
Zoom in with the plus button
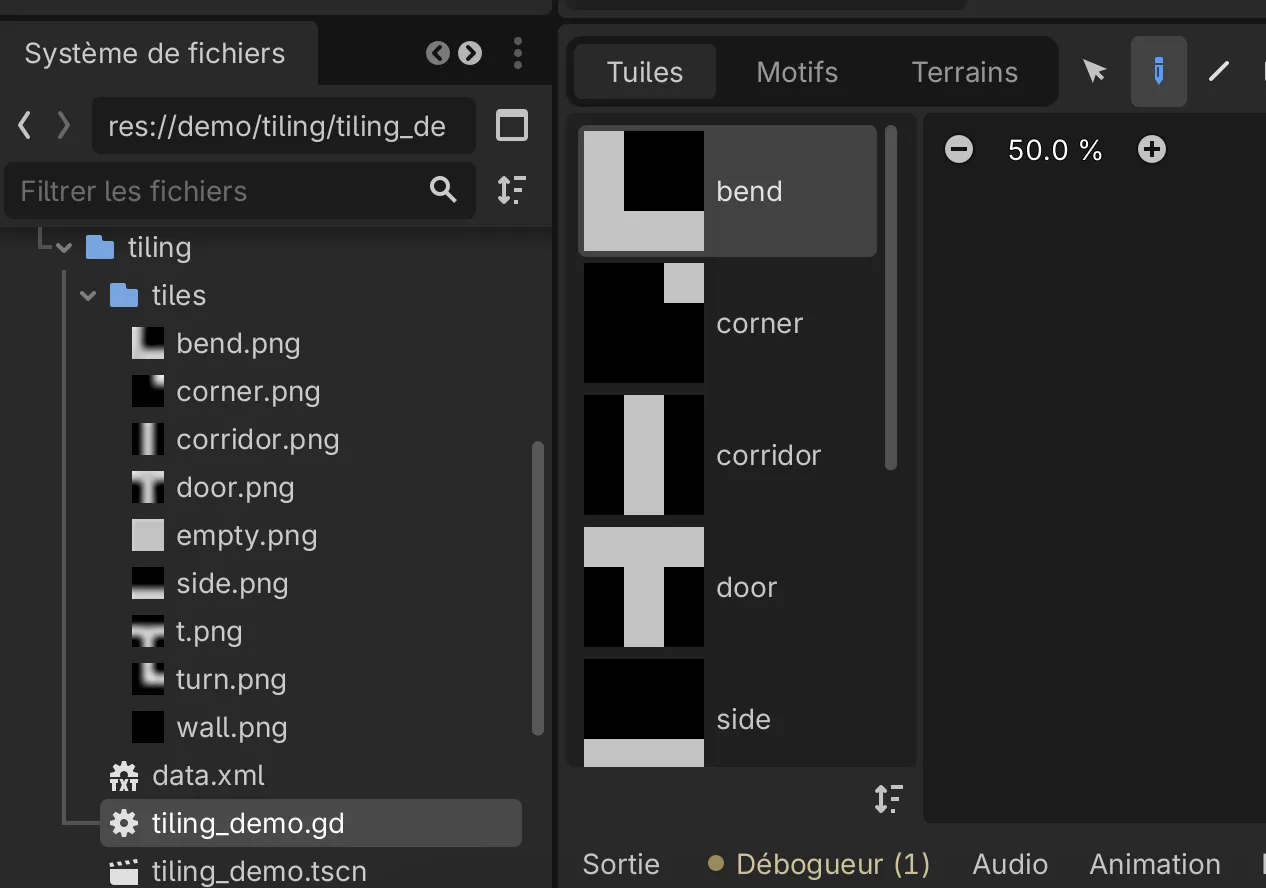[1152, 150]
